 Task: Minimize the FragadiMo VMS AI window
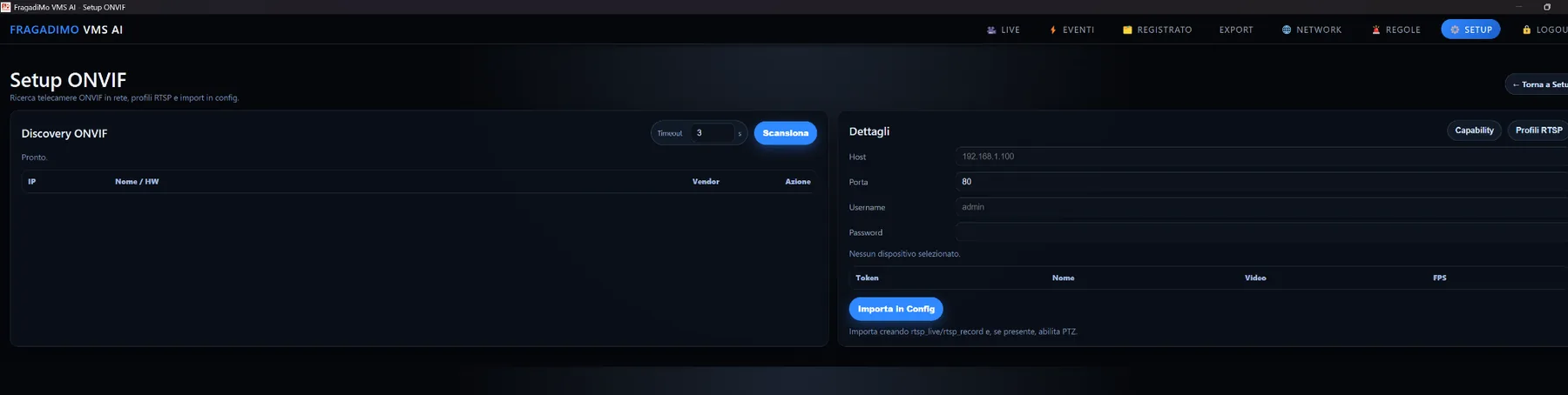[1518, 7]
